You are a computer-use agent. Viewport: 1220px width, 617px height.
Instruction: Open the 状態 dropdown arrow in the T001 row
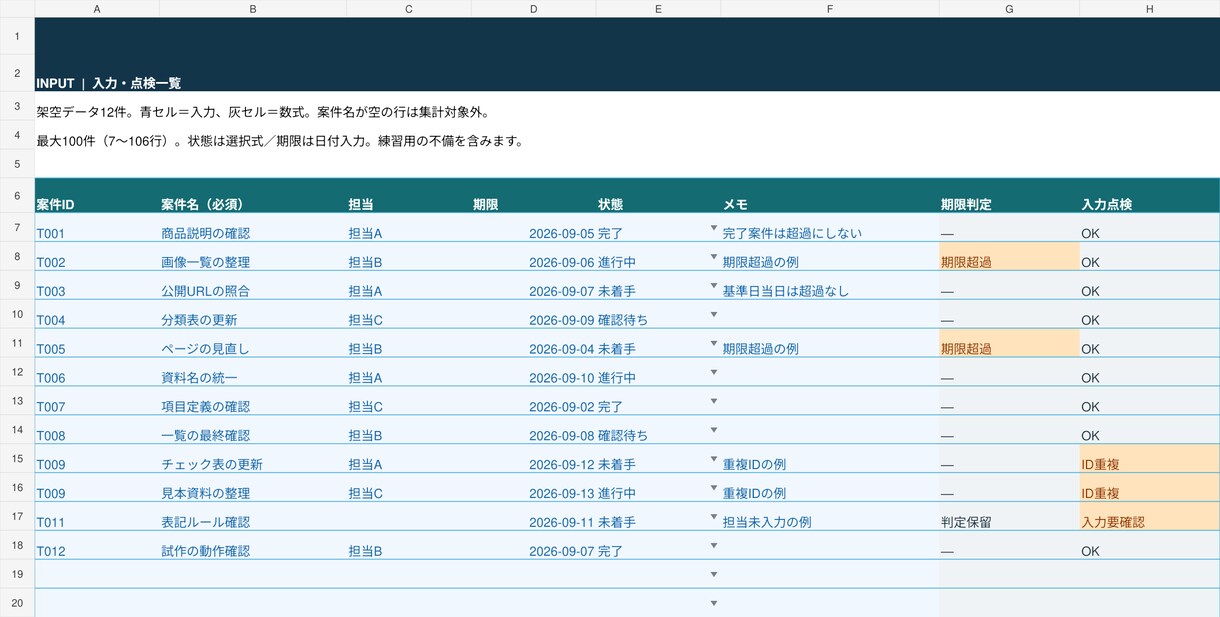(714, 228)
